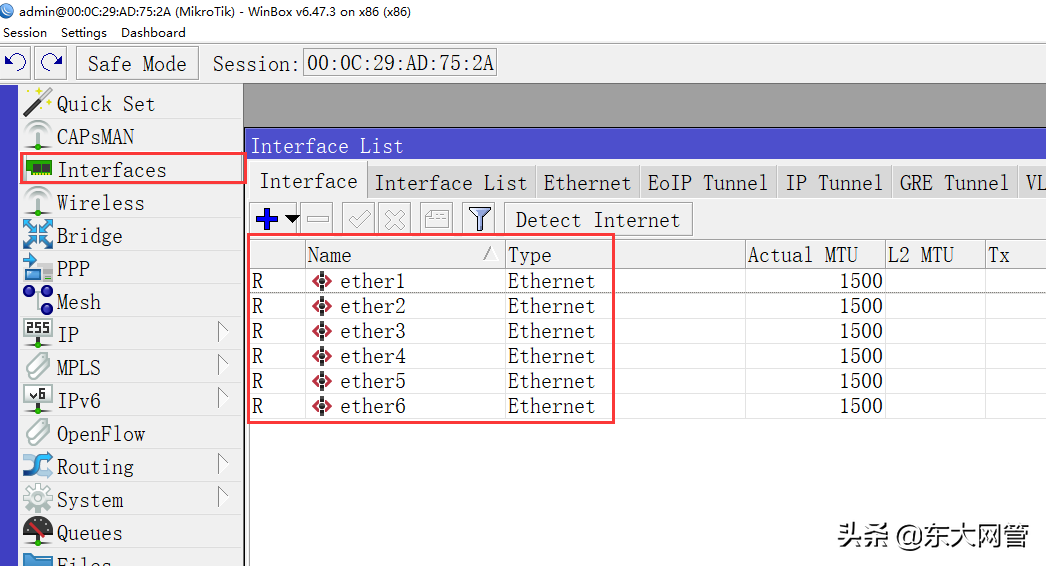Click the Session address field
1046x566 pixels.
coord(400,63)
